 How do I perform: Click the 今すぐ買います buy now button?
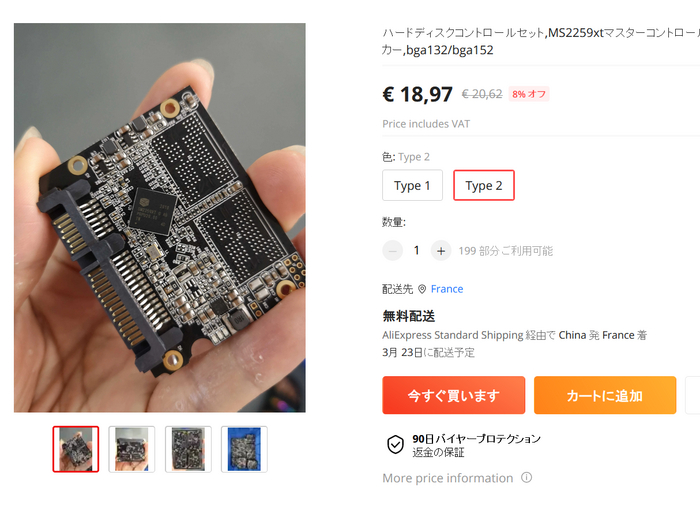tap(454, 395)
